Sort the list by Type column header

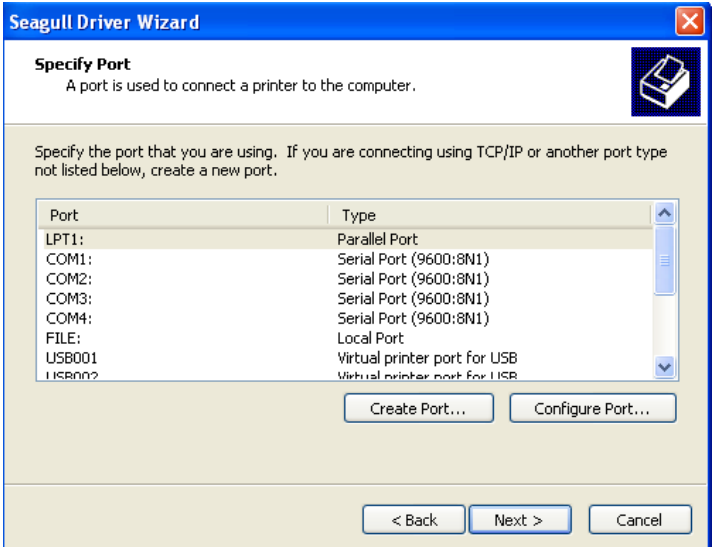pyautogui.click(x=489, y=215)
